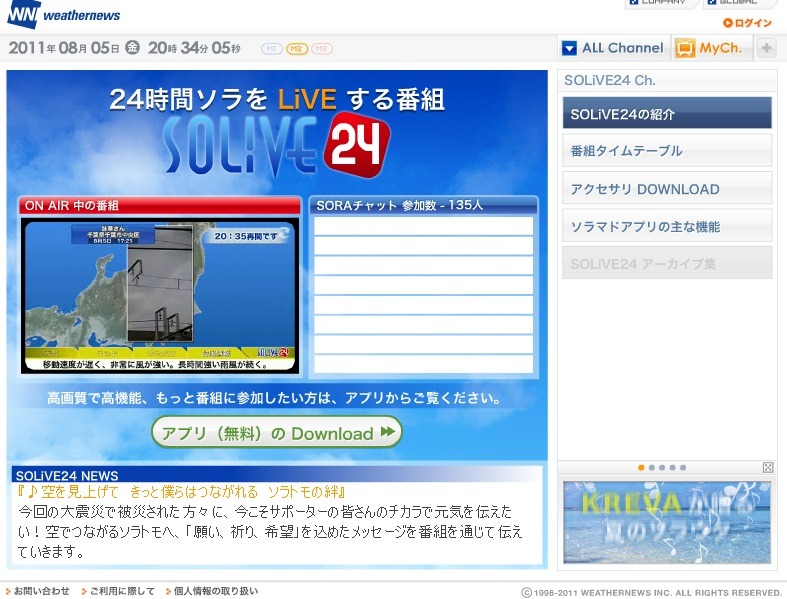Click the carousel expand icon
This screenshot has width=787, height=599.
pyautogui.click(x=768, y=467)
